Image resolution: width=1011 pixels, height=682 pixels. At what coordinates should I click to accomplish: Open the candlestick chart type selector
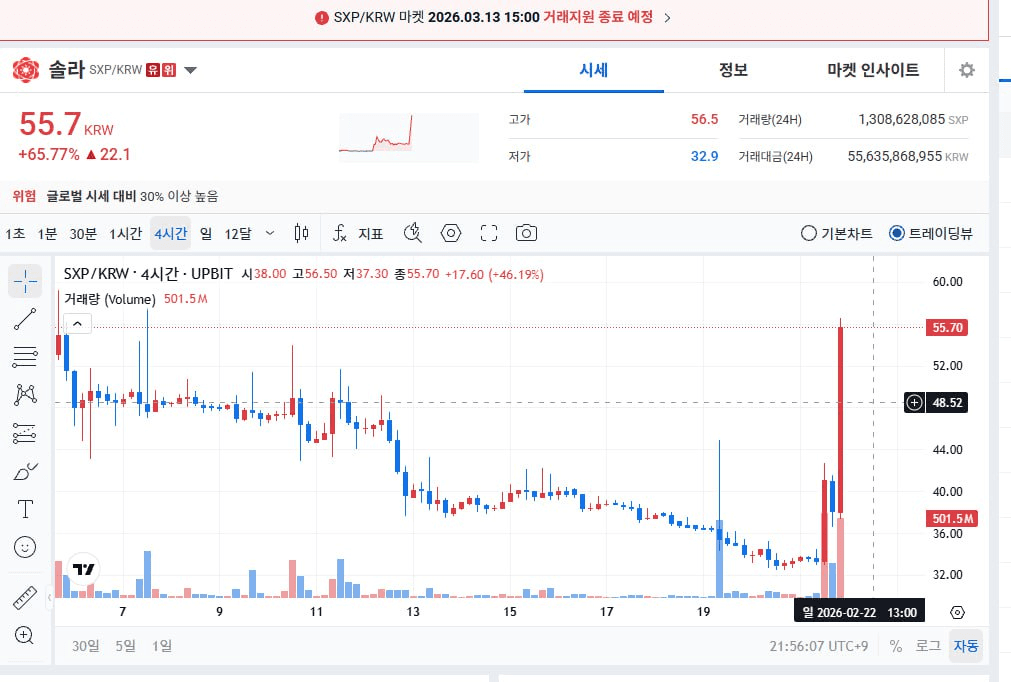(x=301, y=233)
